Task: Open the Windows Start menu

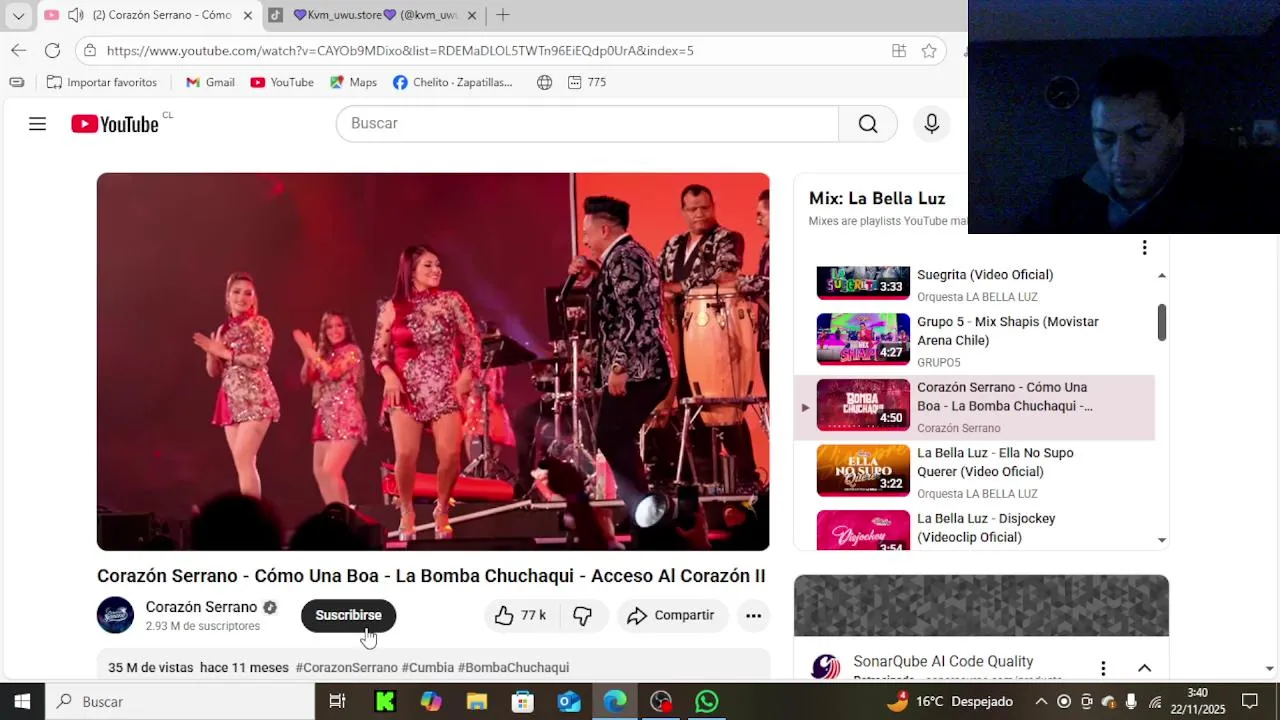Action: (x=22, y=702)
